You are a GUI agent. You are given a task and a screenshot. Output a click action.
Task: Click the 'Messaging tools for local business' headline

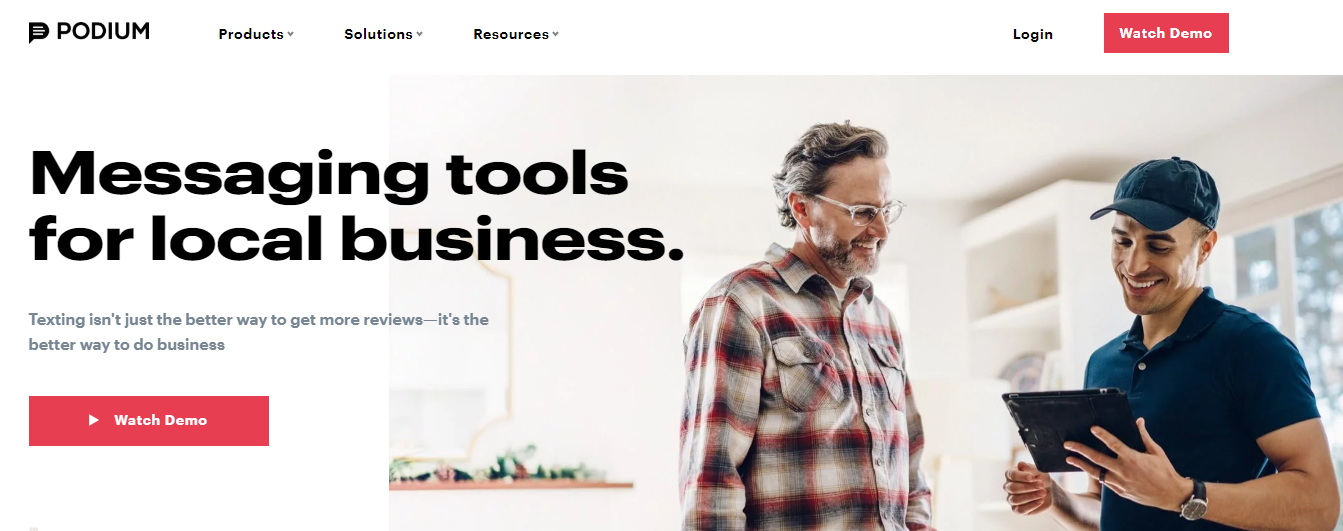click(356, 205)
